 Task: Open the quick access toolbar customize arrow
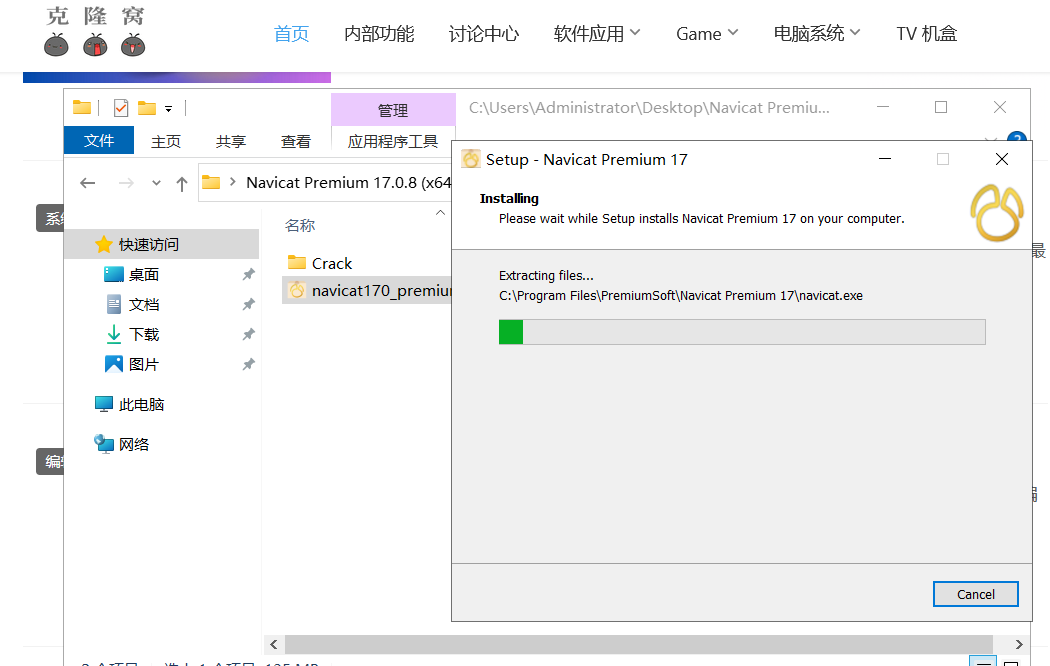point(169,108)
